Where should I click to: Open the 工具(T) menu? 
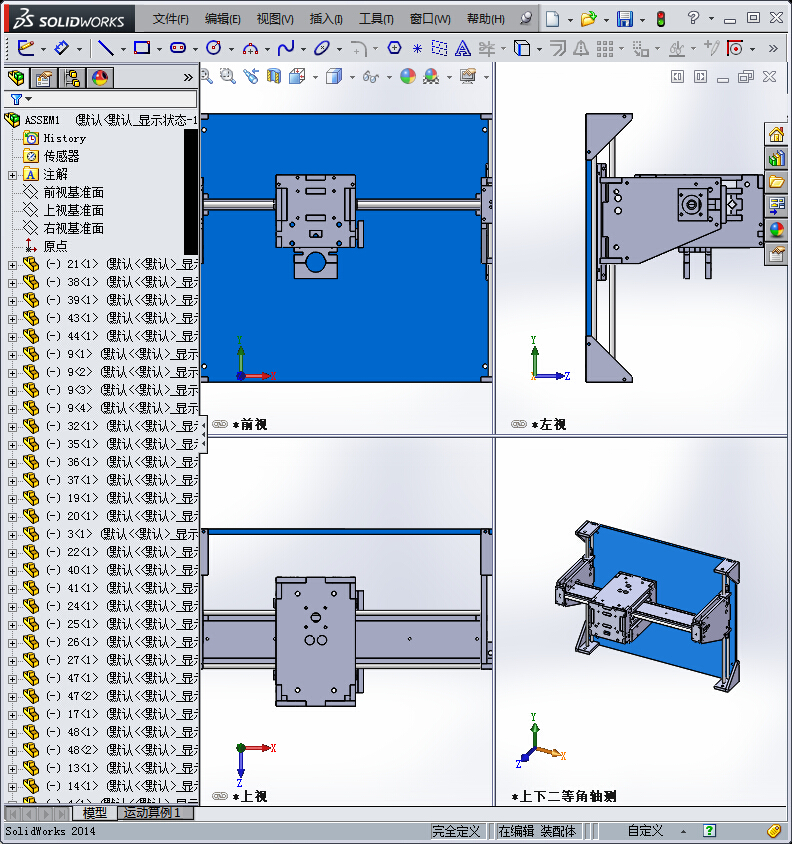click(376, 19)
